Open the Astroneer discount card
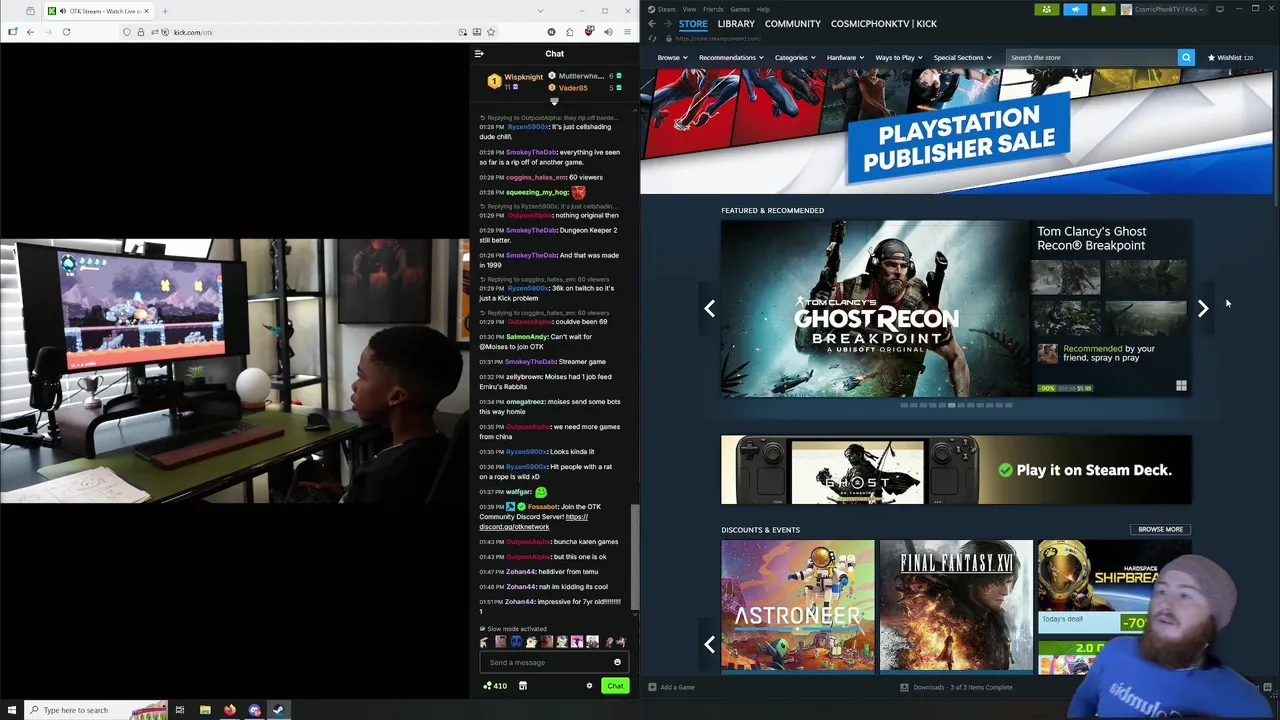 (x=798, y=605)
